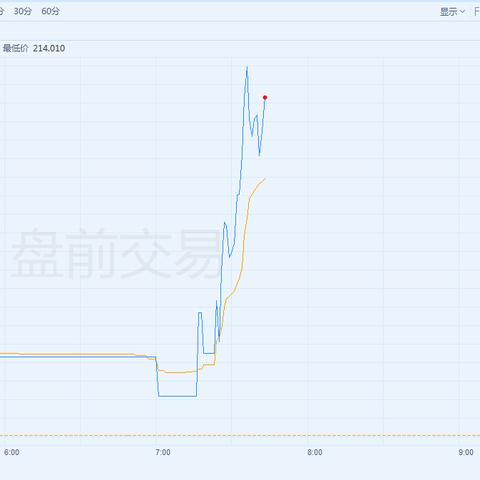Click the 9:00 time axis label
Screen dimensions: 480x480
(x=466, y=452)
